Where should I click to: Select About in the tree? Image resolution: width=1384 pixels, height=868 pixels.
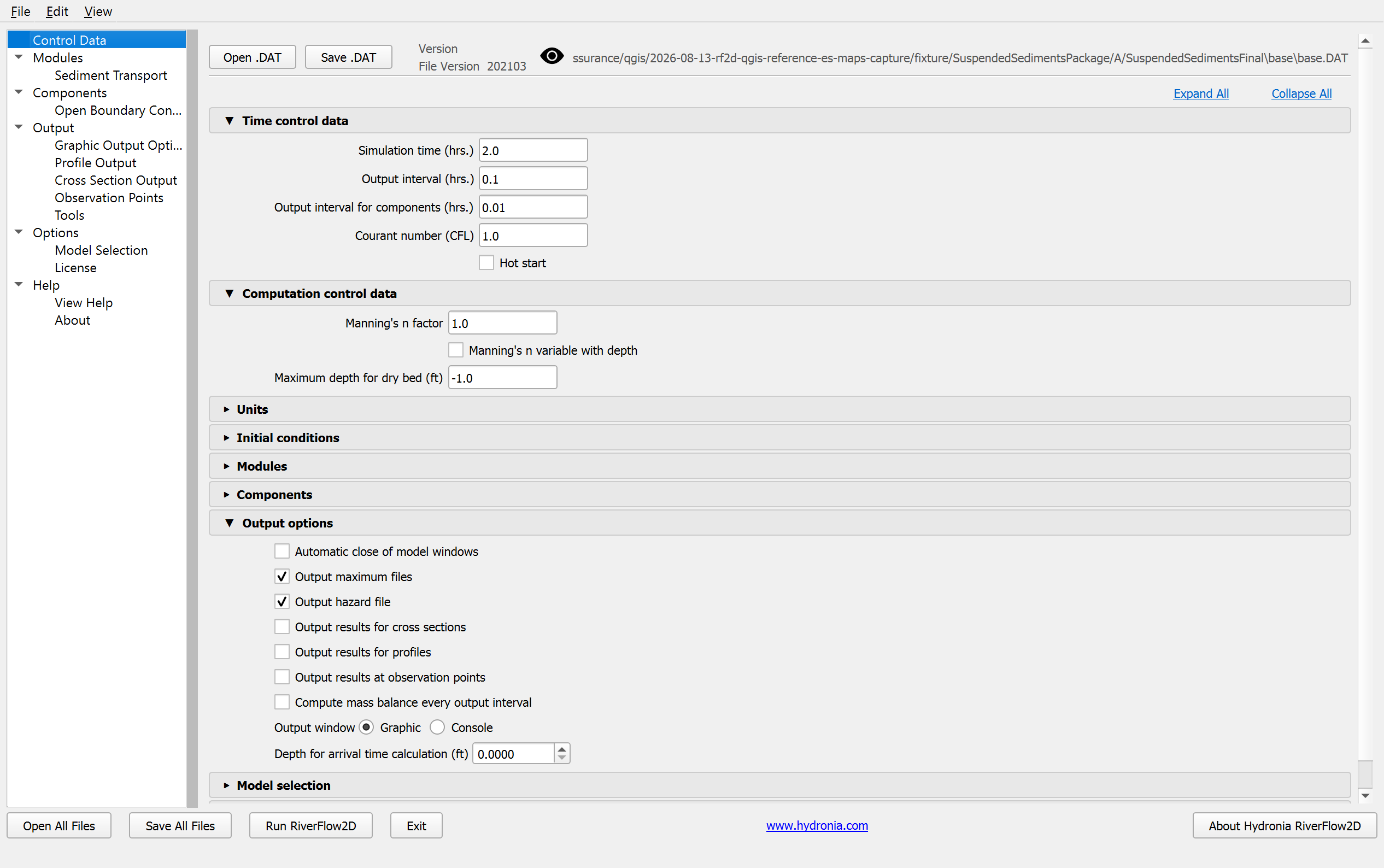72,320
